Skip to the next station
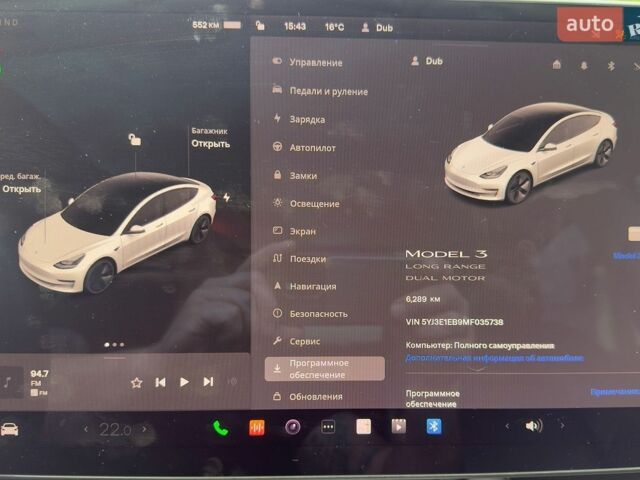The image size is (640, 480). click(x=208, y=382)
